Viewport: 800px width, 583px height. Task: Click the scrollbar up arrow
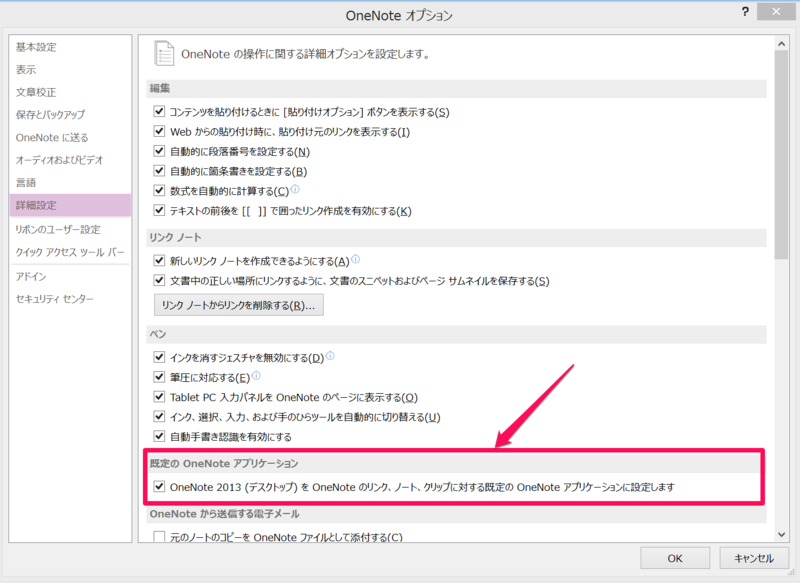point(781,44)
